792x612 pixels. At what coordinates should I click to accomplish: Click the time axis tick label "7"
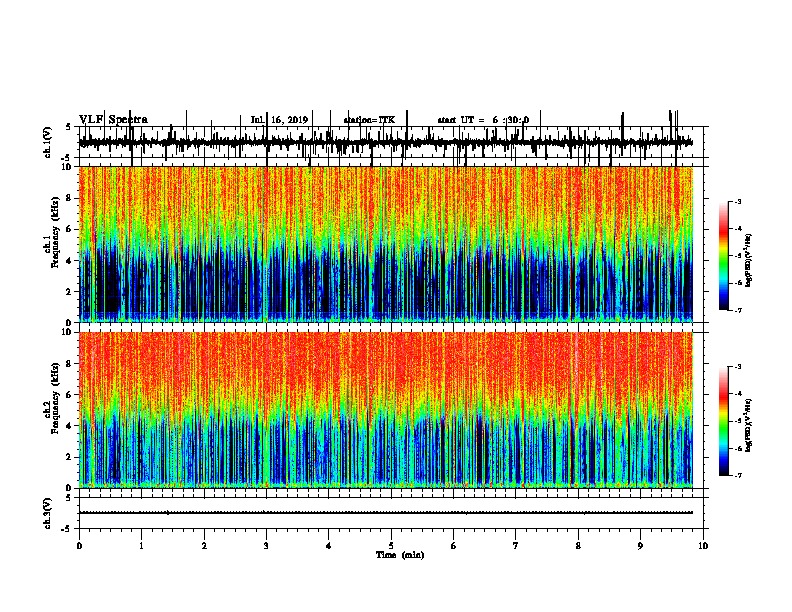point(516,546)
